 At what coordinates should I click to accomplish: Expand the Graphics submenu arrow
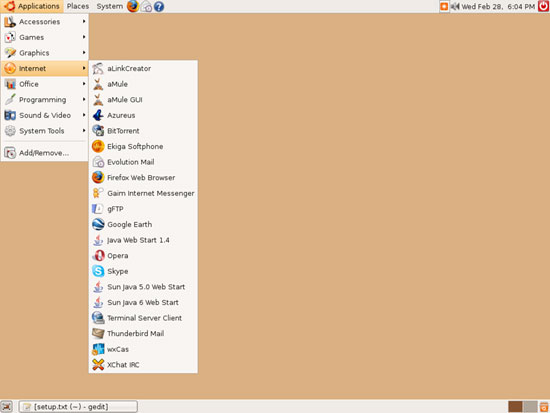click(84, 53)
